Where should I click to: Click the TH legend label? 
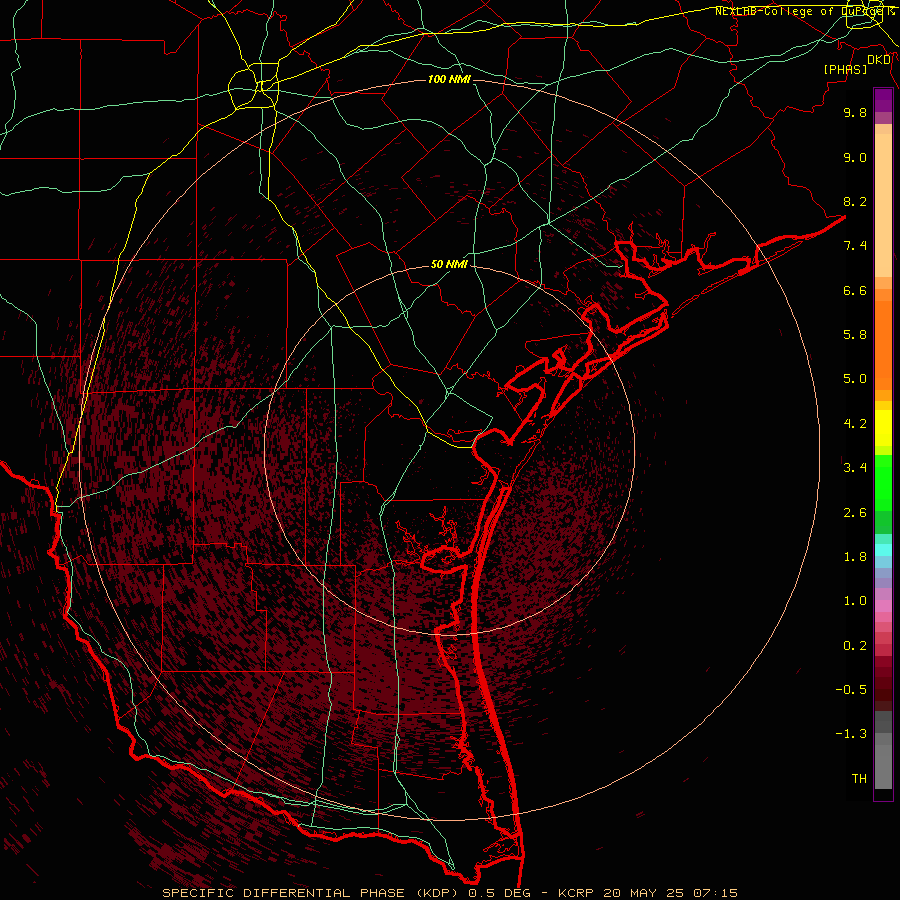point(859,779)
